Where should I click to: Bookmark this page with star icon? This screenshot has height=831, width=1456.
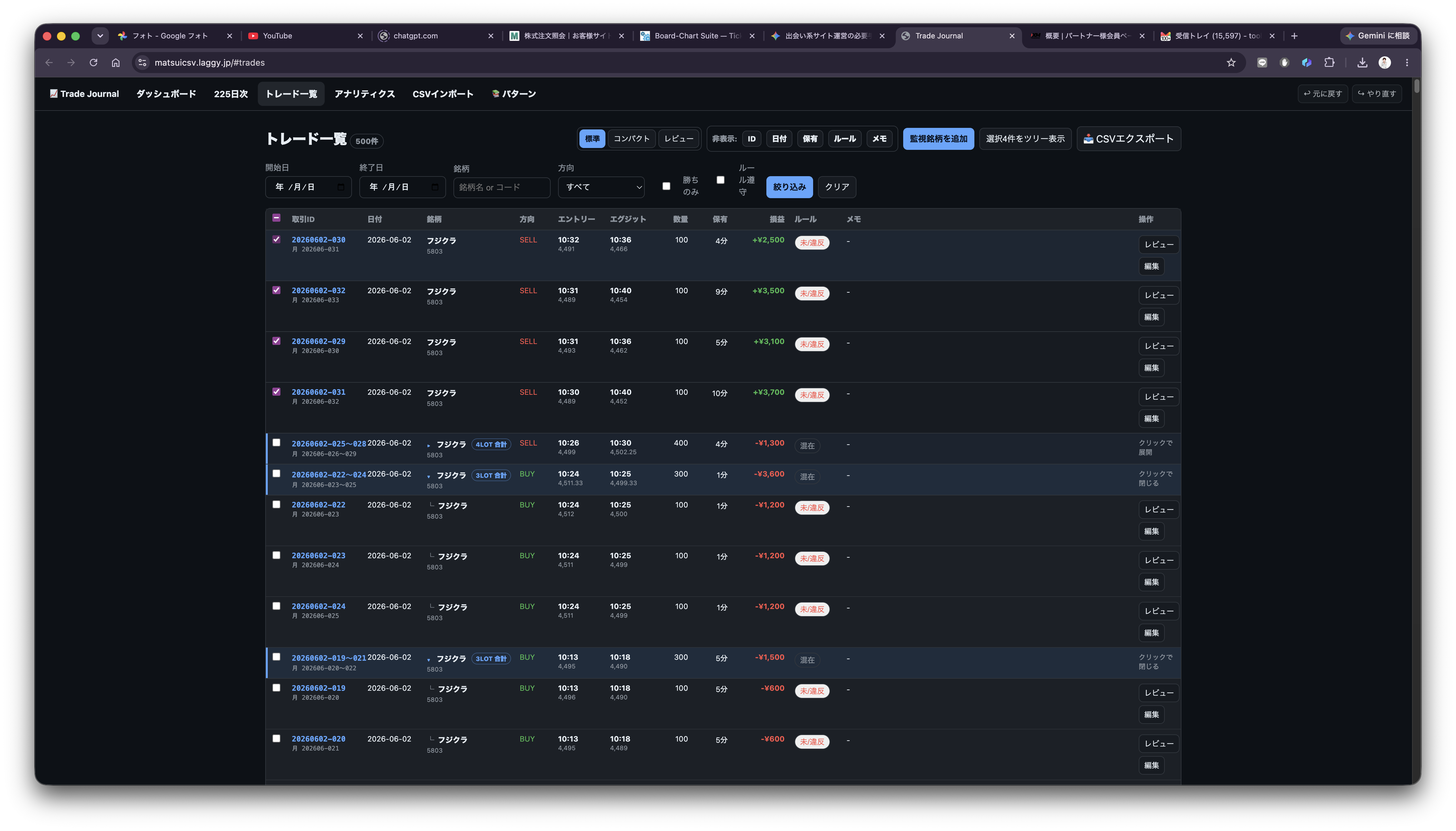click(1231, 63)
